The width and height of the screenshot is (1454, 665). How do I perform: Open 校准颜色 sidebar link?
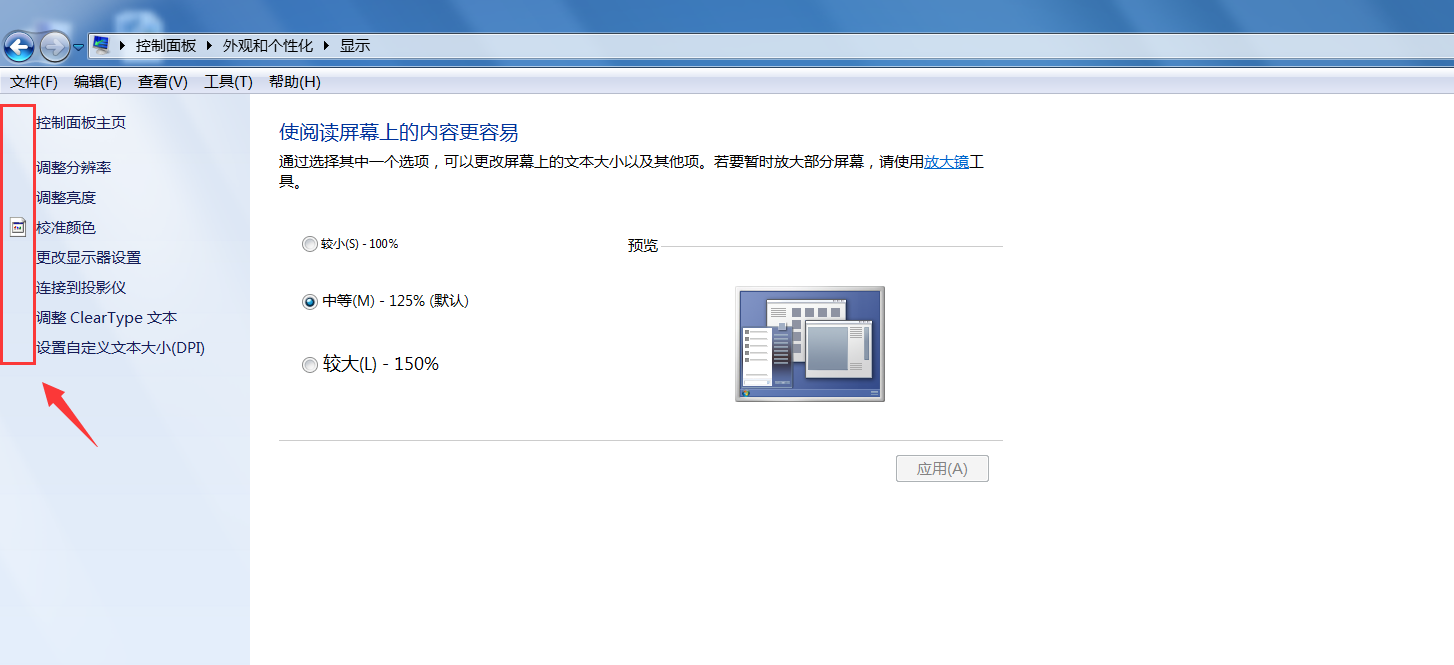pyautogui.click(x=66, y=228)
